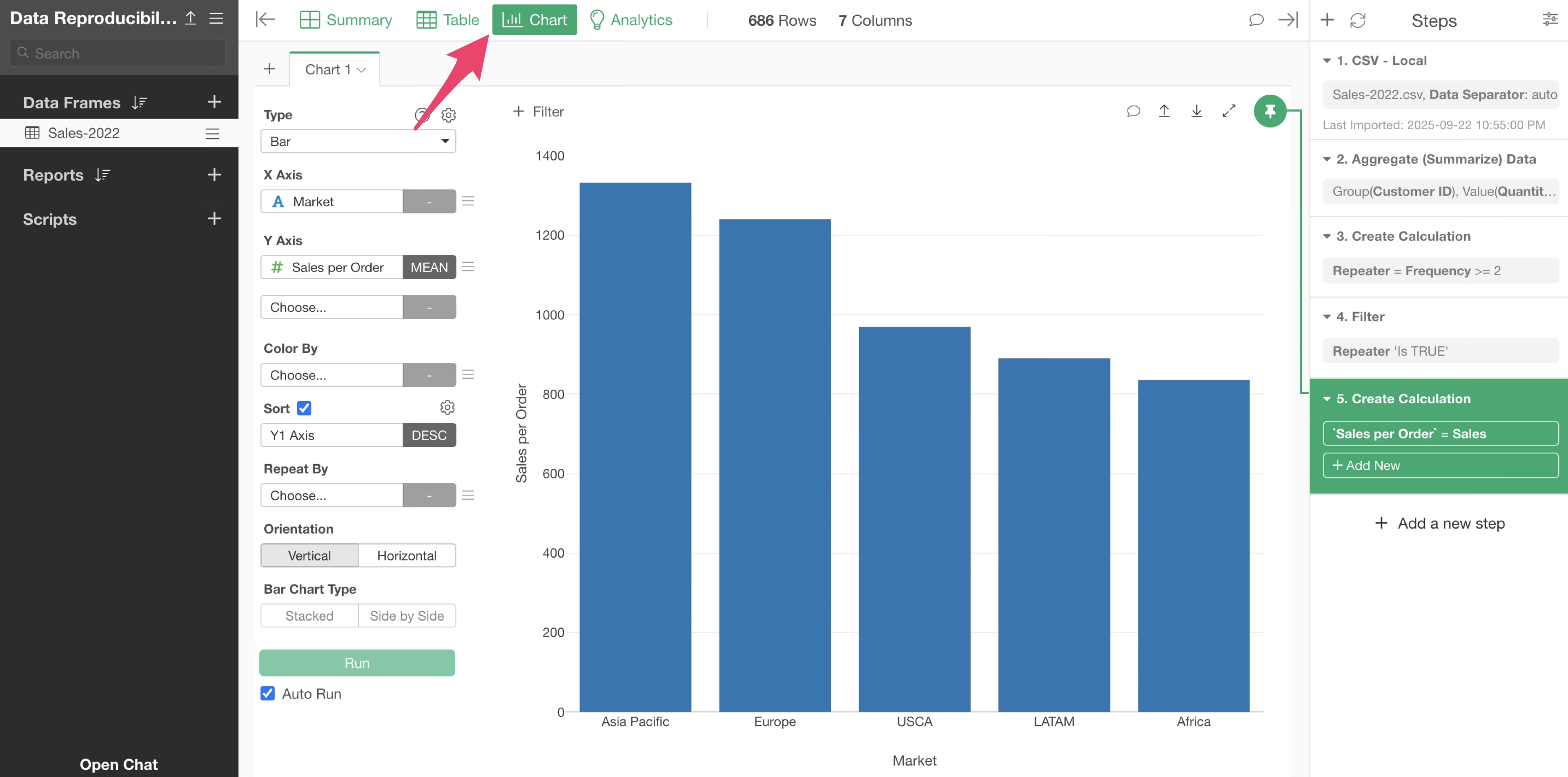Click the project Search field
The image size is (1568, 777).
click(118, 54)
